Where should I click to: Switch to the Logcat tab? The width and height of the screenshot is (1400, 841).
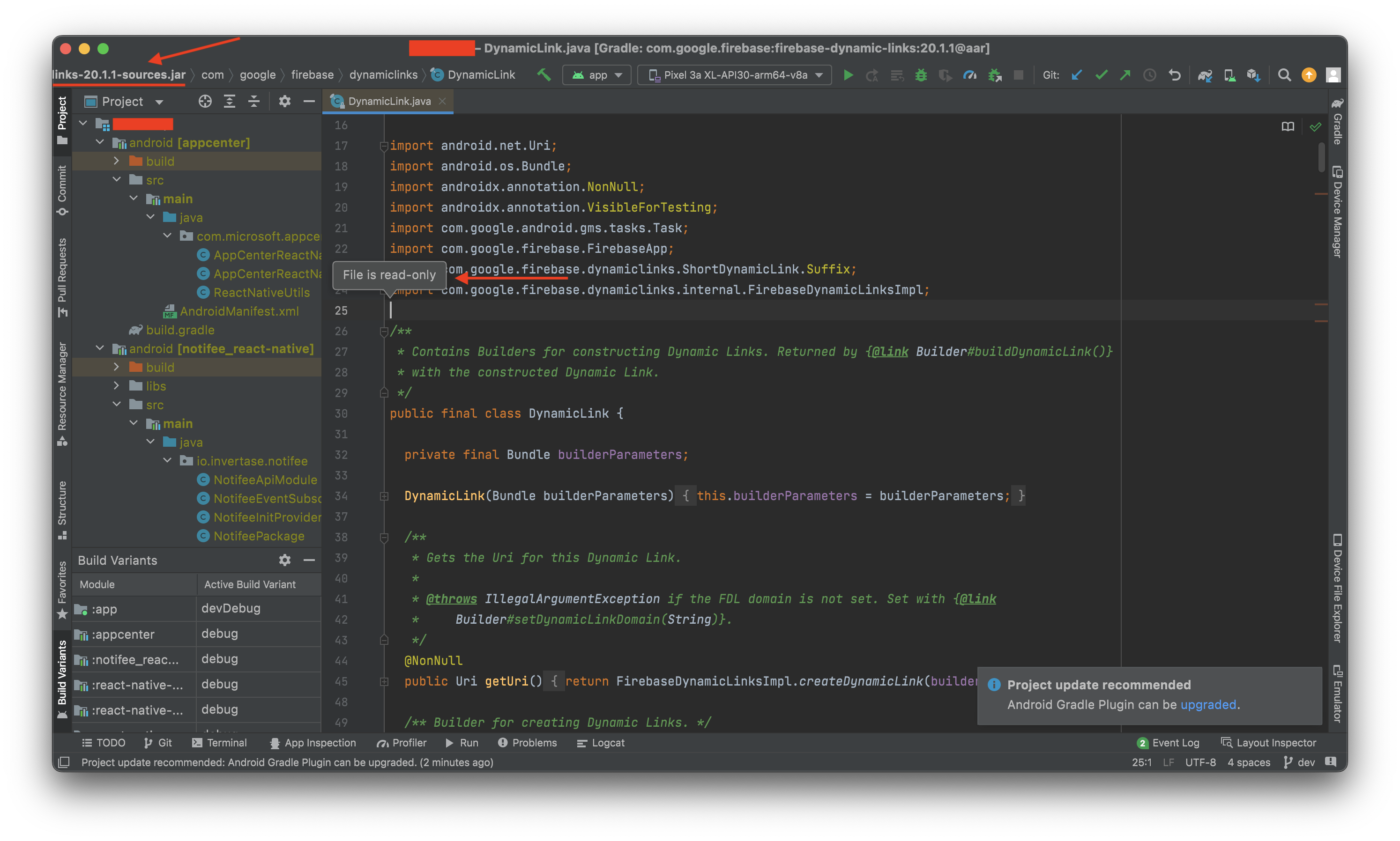click(x=600, y=742)
